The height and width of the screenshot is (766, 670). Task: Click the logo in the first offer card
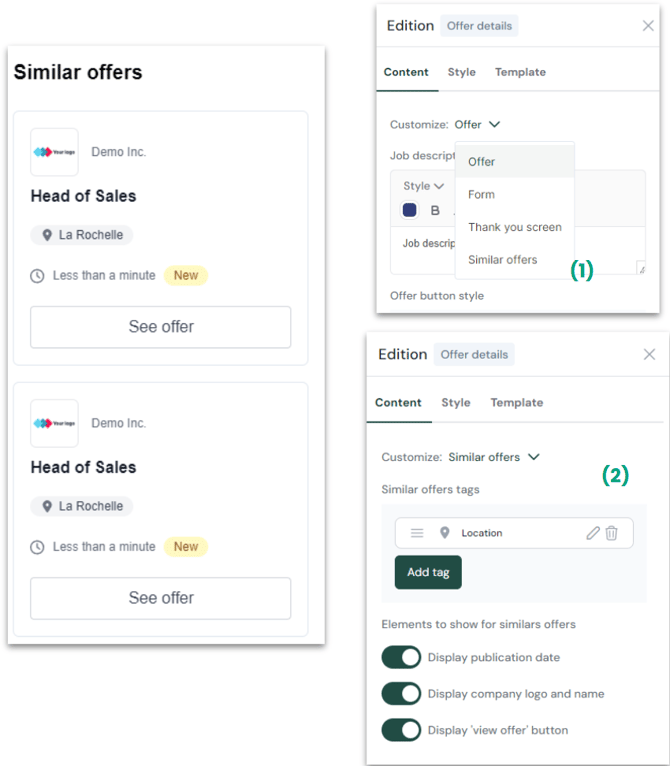coord(54,152)
